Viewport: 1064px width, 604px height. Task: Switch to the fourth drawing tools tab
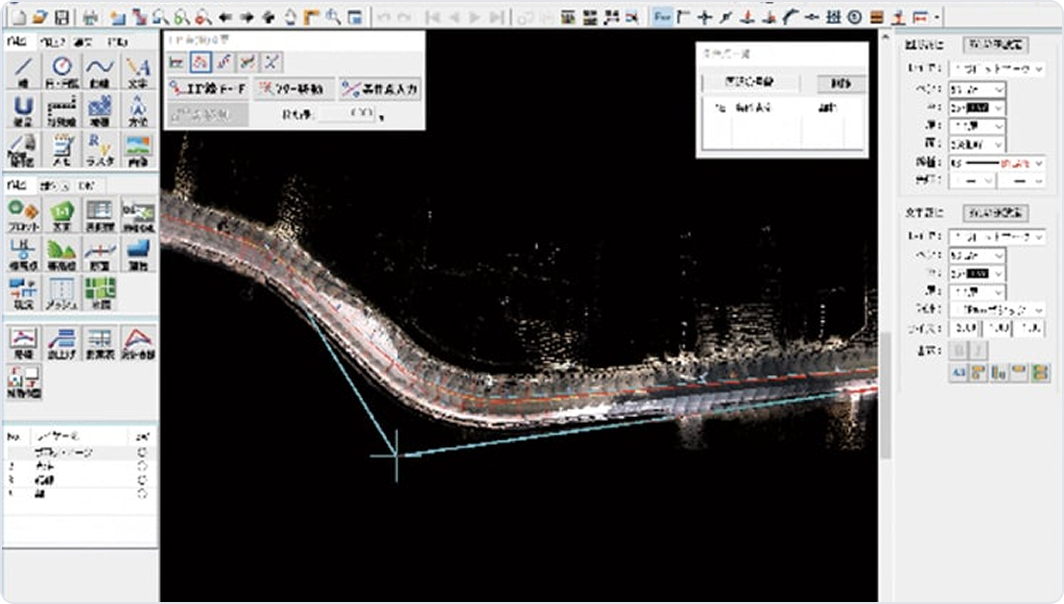pyautogui.click(x=117, y=42)
